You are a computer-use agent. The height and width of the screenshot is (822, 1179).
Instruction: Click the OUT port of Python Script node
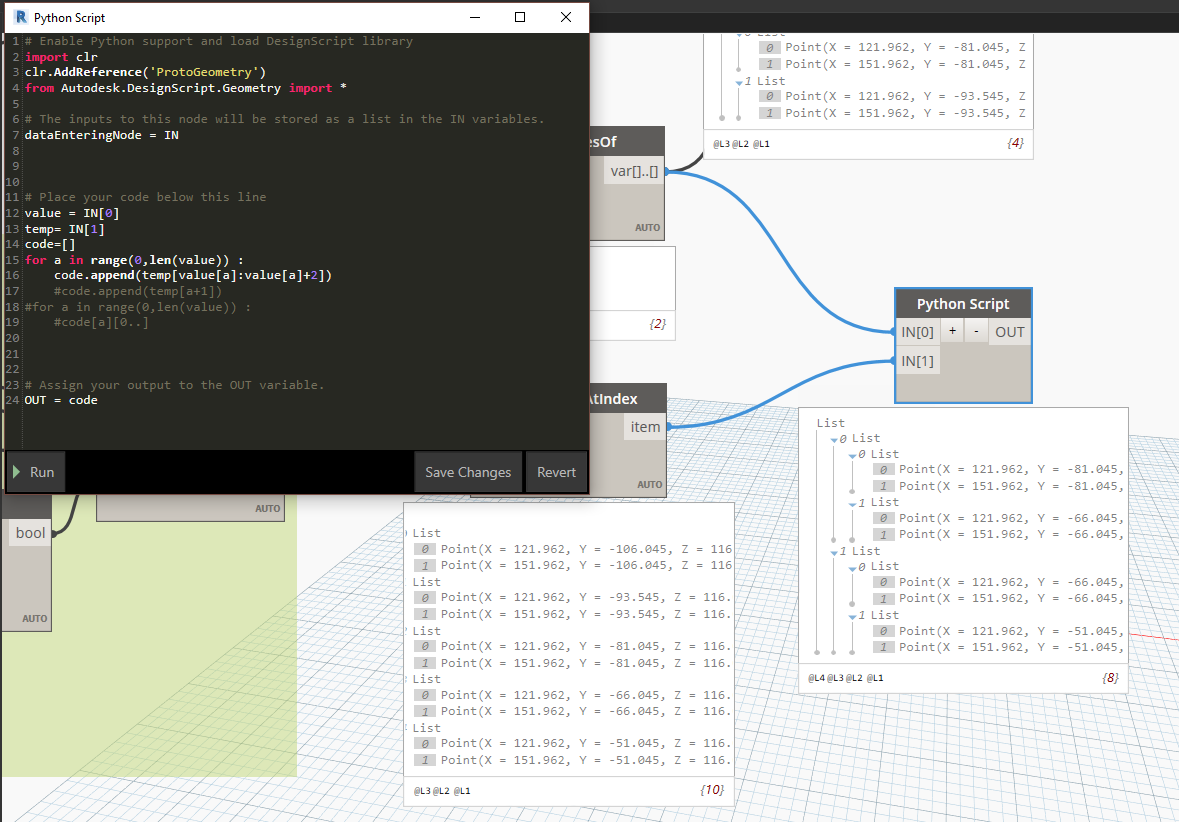1010,332
